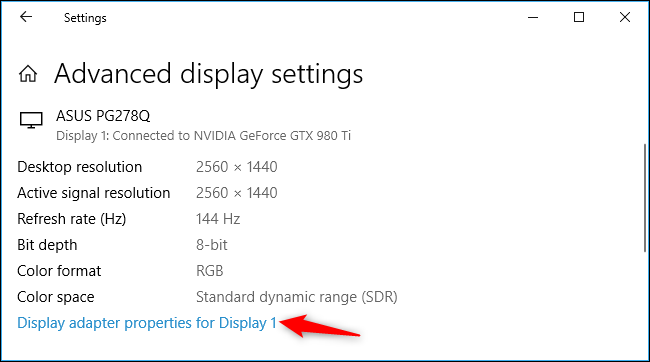Select the monitor icon beside ASUS PG278Q
Image resolution: width=650 pixels, height=362 pixels.
(31, 120)
